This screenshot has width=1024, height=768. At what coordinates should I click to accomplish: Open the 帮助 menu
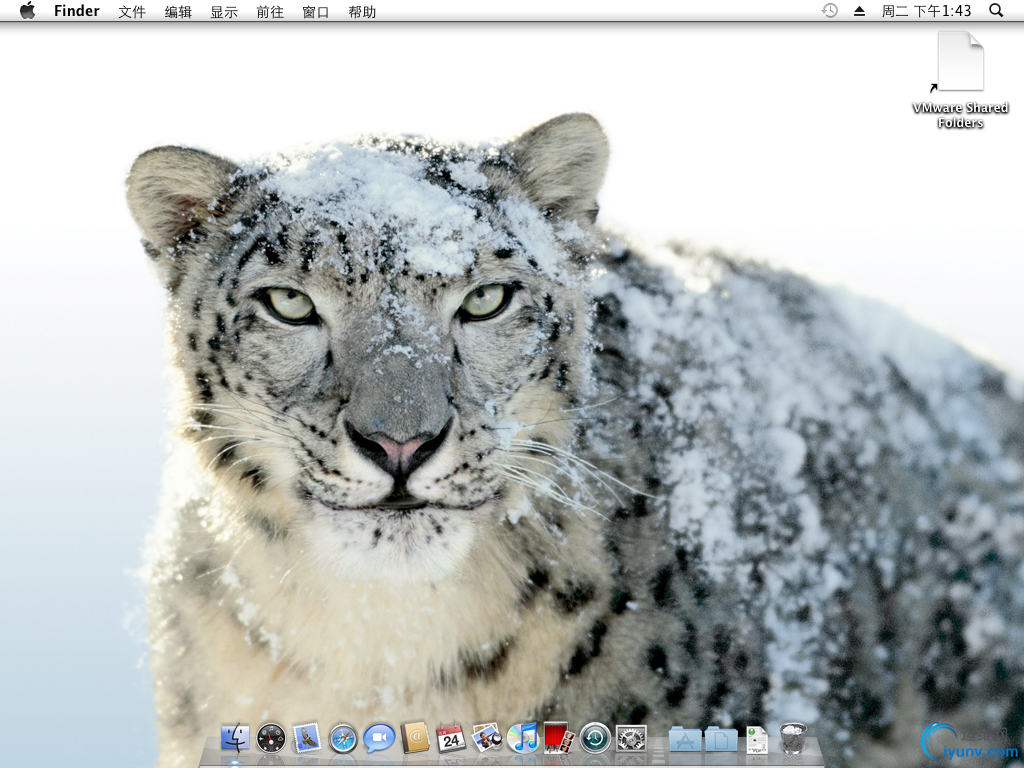coord(362,12)
